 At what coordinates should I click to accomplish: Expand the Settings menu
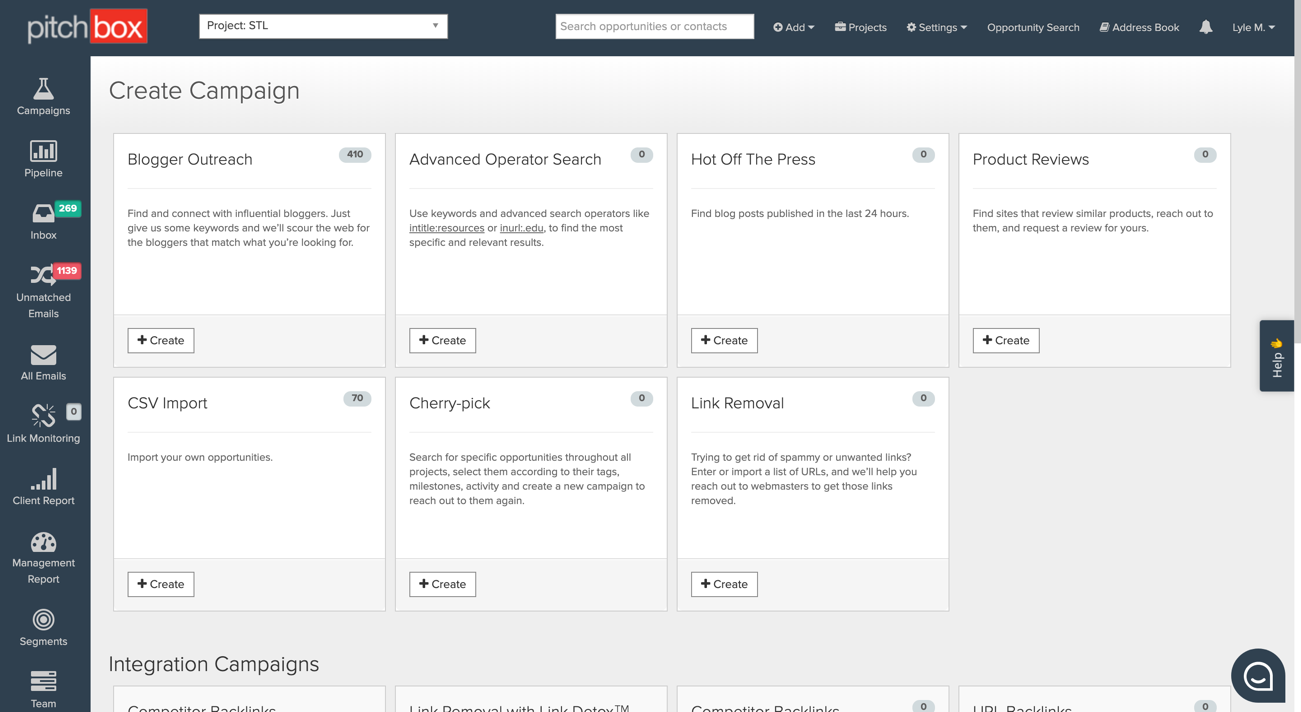pos(937,27)
